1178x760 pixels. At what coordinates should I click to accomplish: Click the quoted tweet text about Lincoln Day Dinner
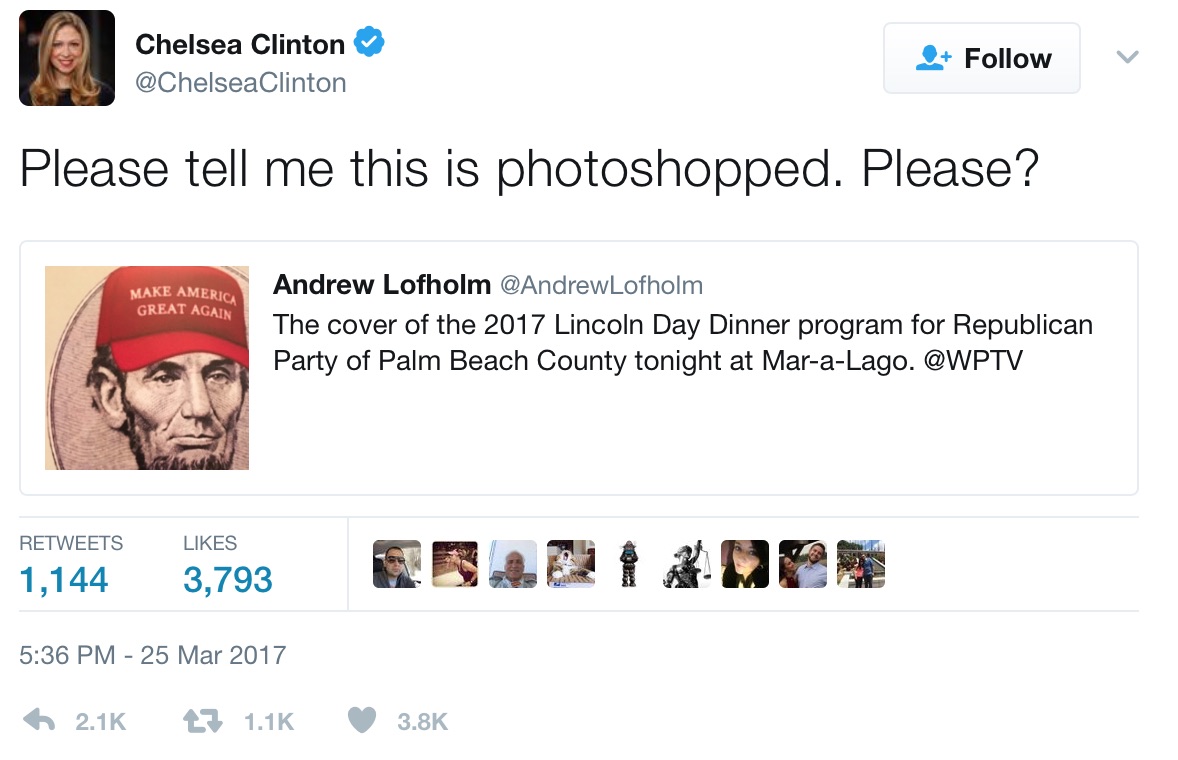pyautogui.click(x=683, y=343)
